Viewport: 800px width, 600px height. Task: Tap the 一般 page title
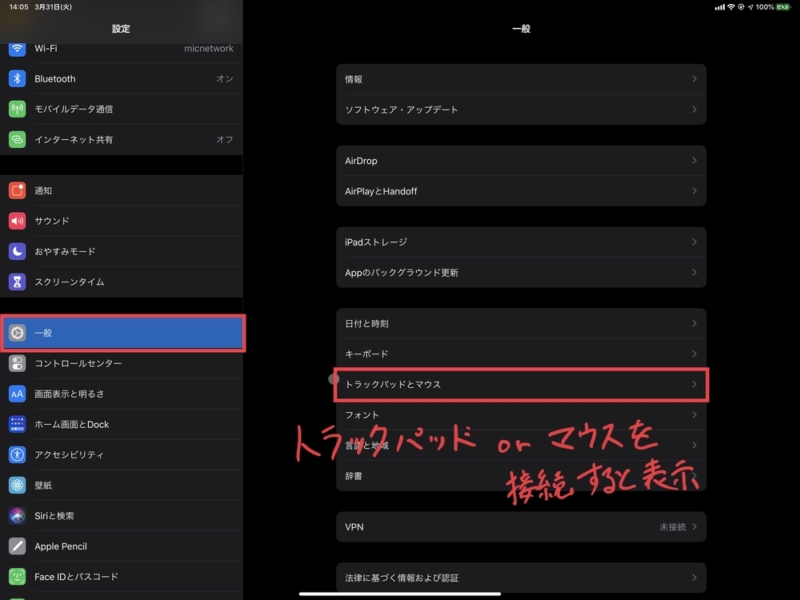pos(521,29)
